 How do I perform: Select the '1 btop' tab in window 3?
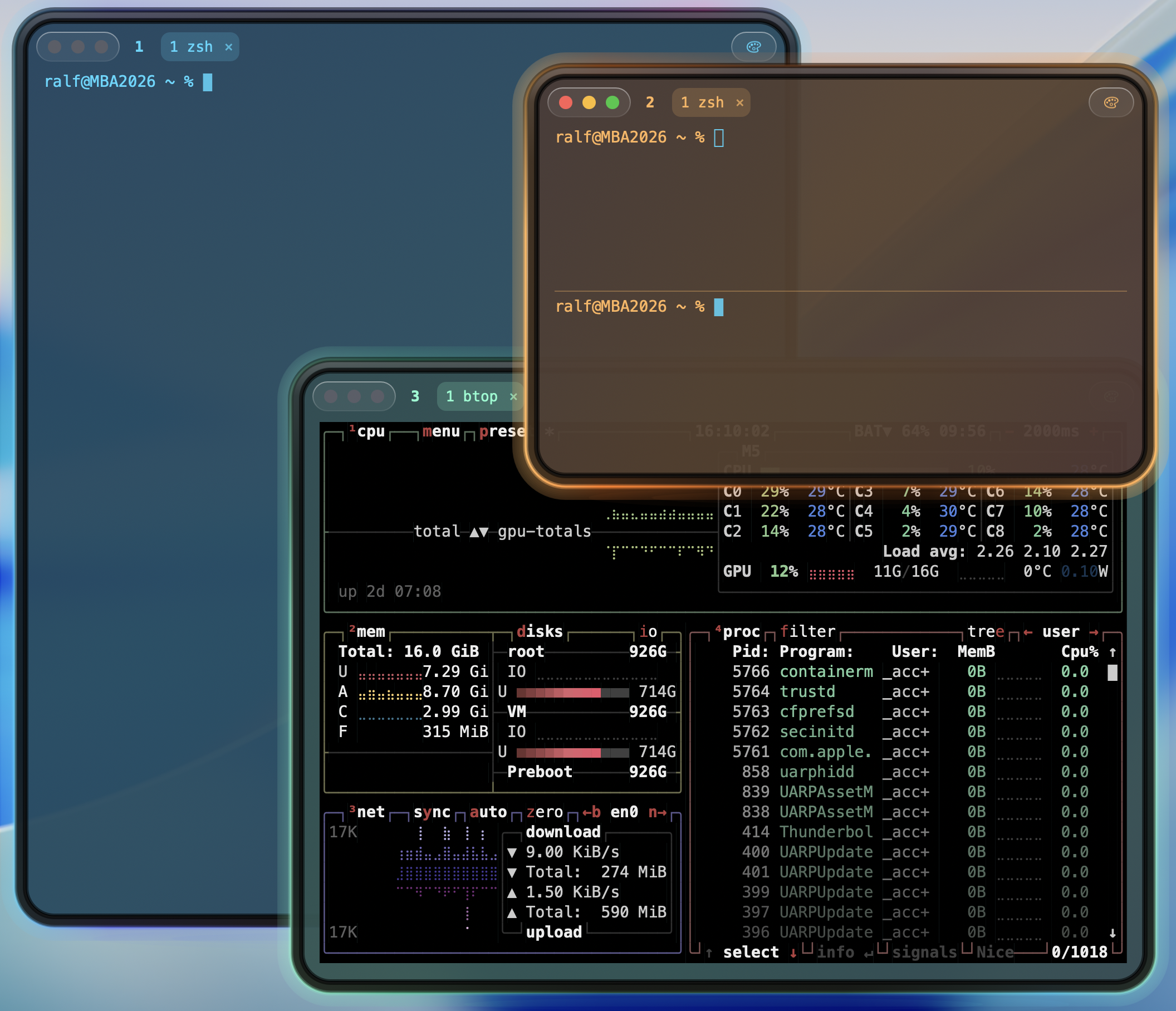[x=480, y=396]
